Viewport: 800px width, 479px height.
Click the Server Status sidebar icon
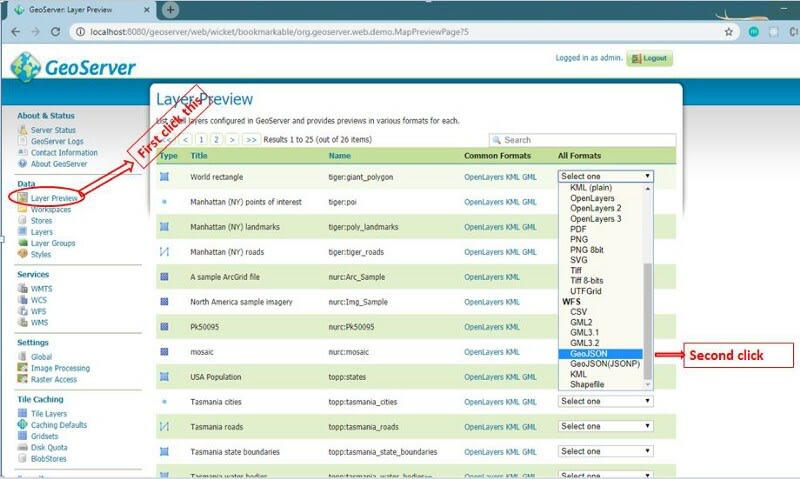(x=22, y=130)
